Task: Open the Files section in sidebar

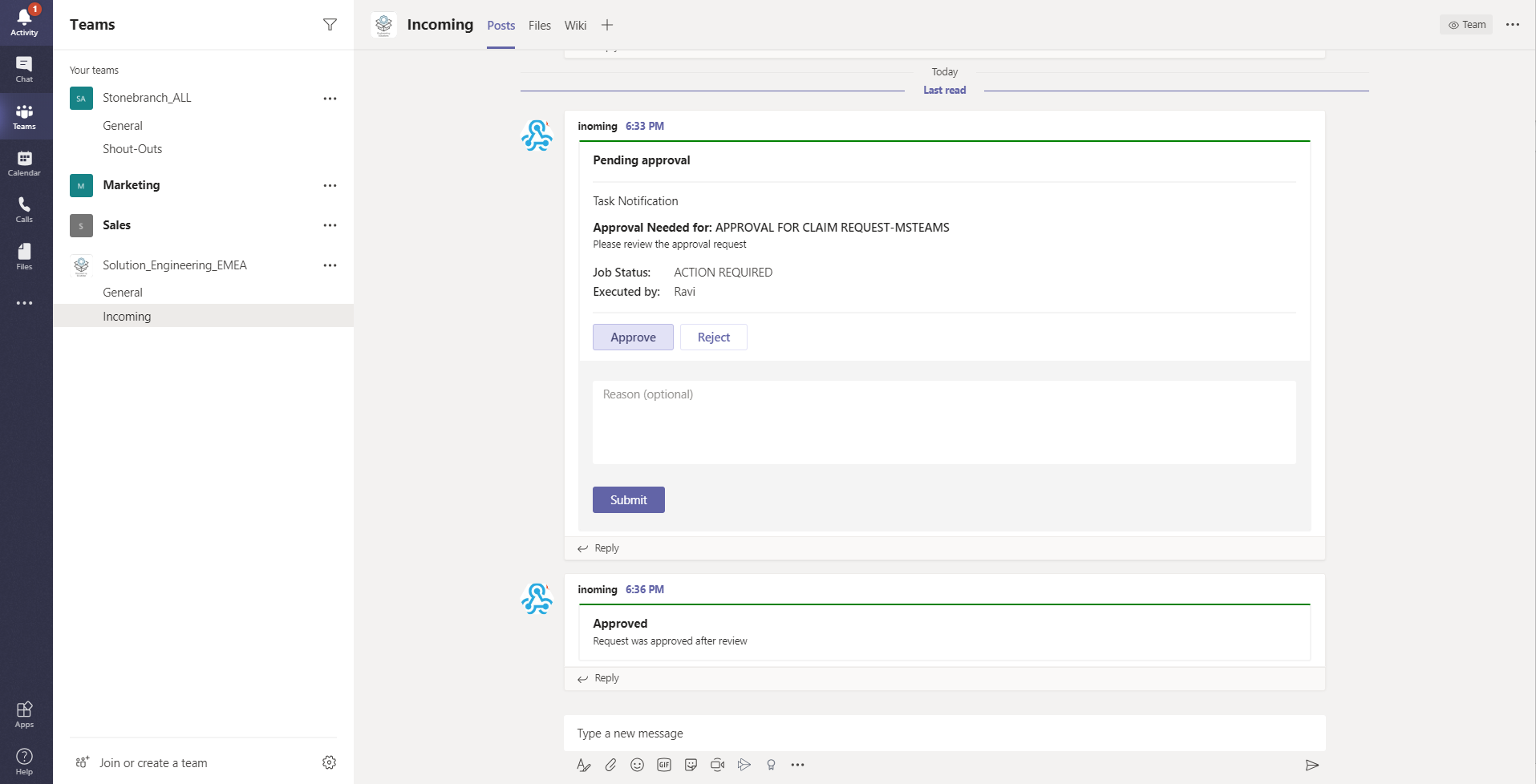Action: click(x=24, y=257)
